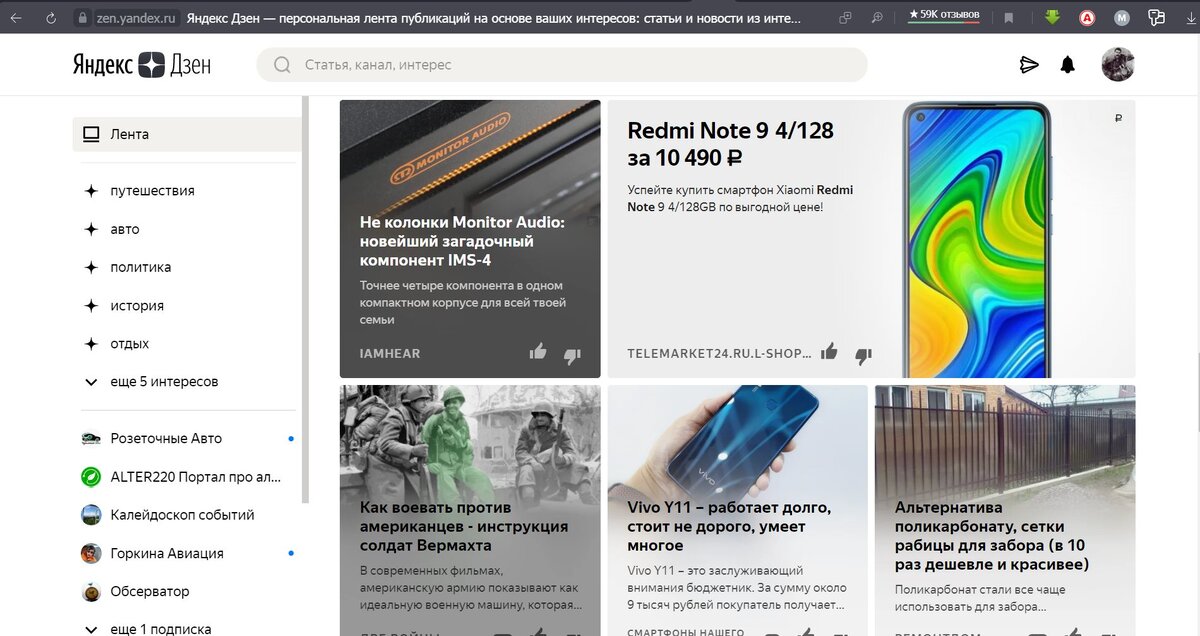Open the user profile avatar
The height and width of the screenshot is (636, 1200).
(x=1118, y=65)
